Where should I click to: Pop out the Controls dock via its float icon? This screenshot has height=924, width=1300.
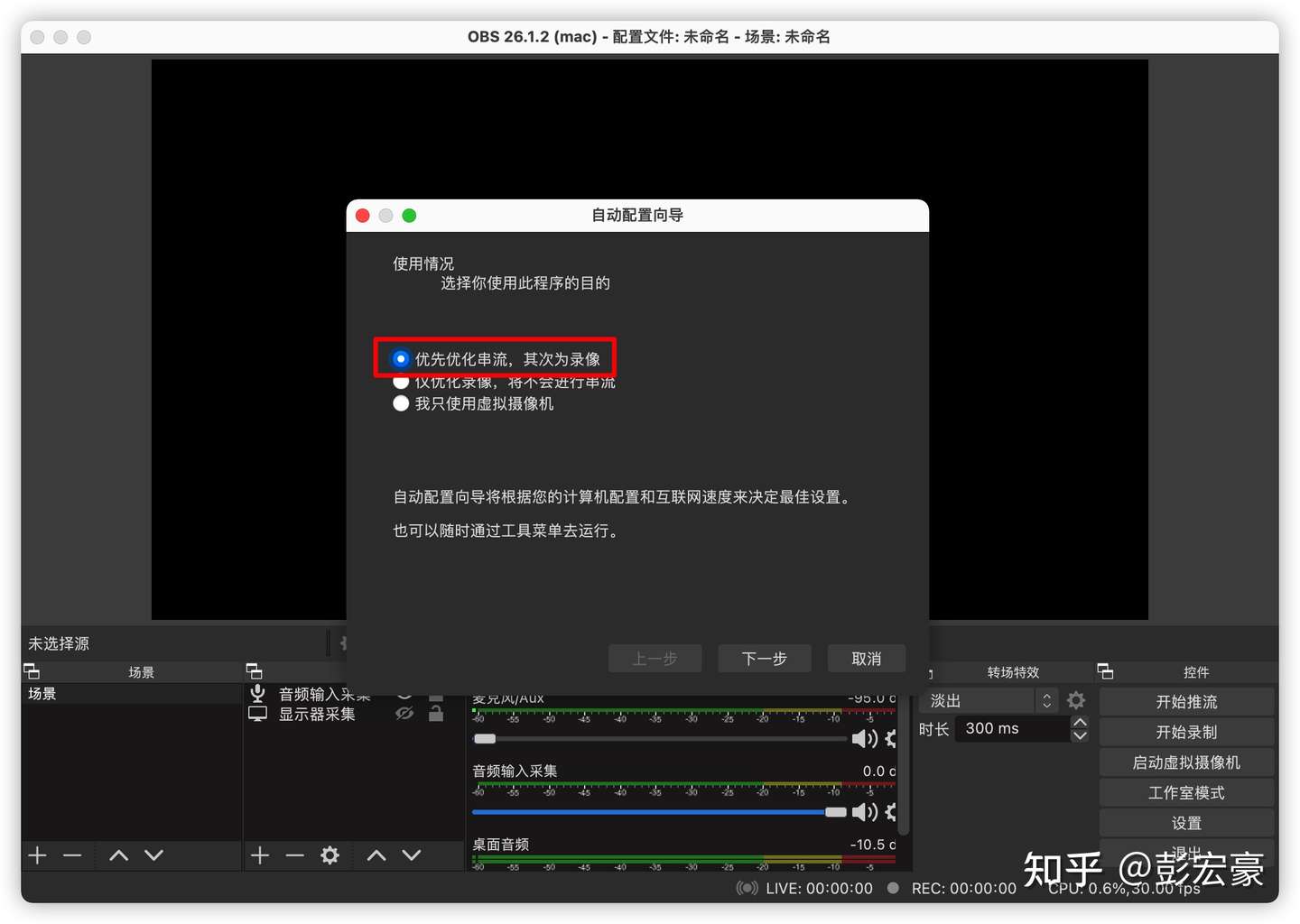(1105, 671)
